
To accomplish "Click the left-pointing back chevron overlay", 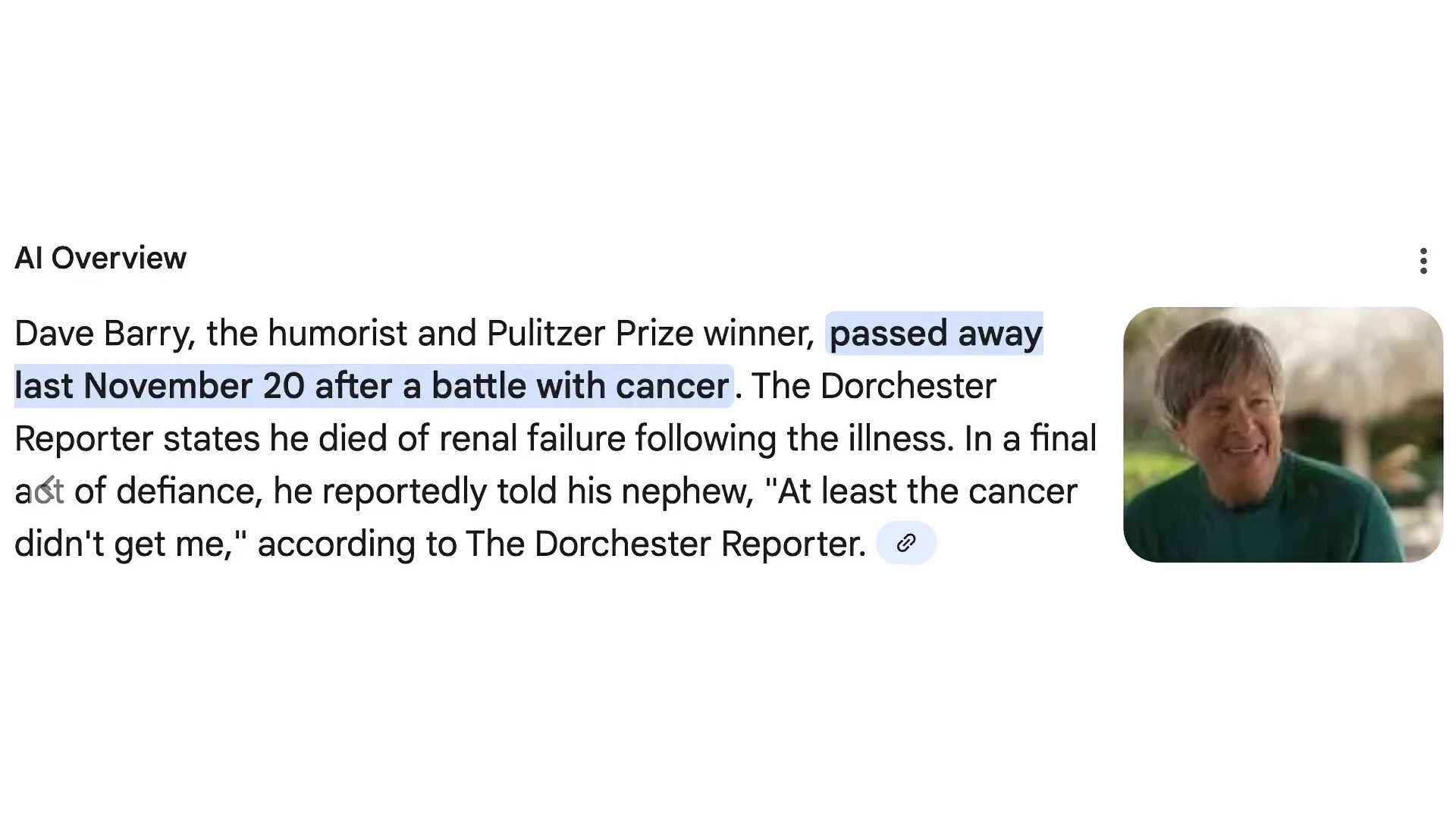I will coord(47,490).
